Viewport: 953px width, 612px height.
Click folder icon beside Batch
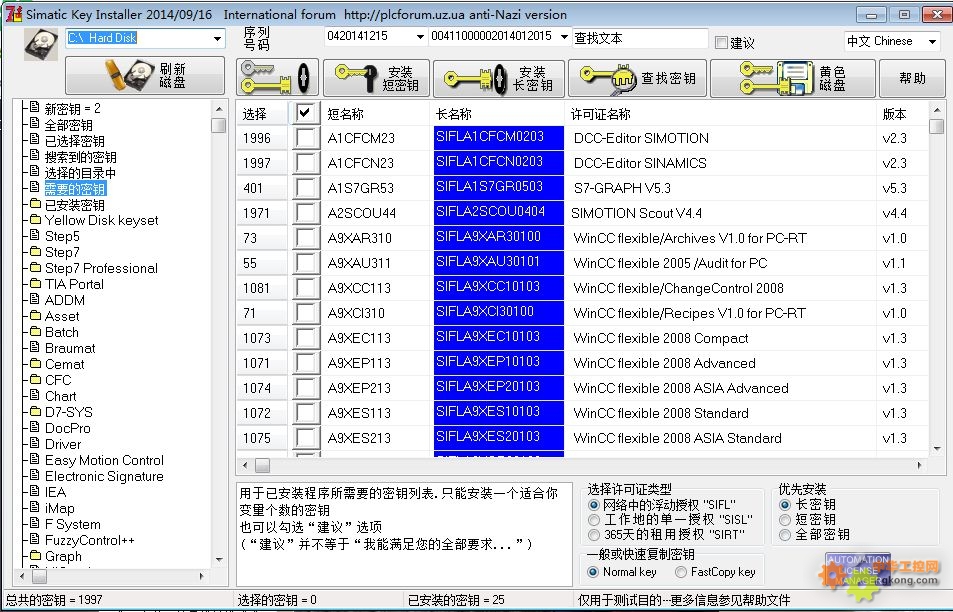(35, 331)
